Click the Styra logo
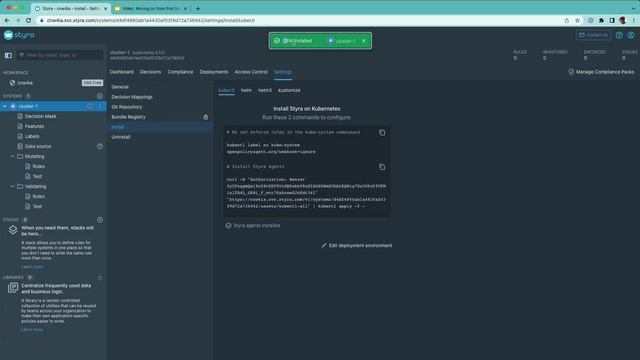Image resolution: width=640 pixels, height=360 pixels. pos(19,35)
